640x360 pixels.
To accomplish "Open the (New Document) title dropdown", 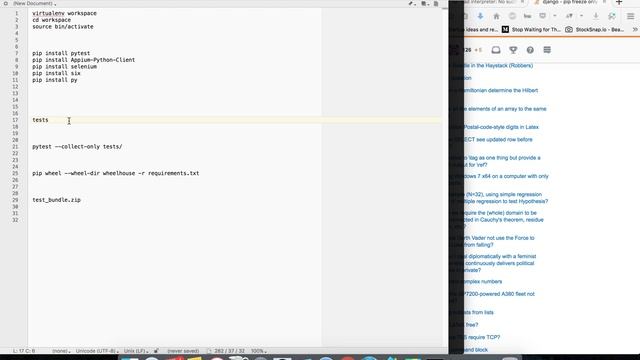I will (x=35, y=3).
